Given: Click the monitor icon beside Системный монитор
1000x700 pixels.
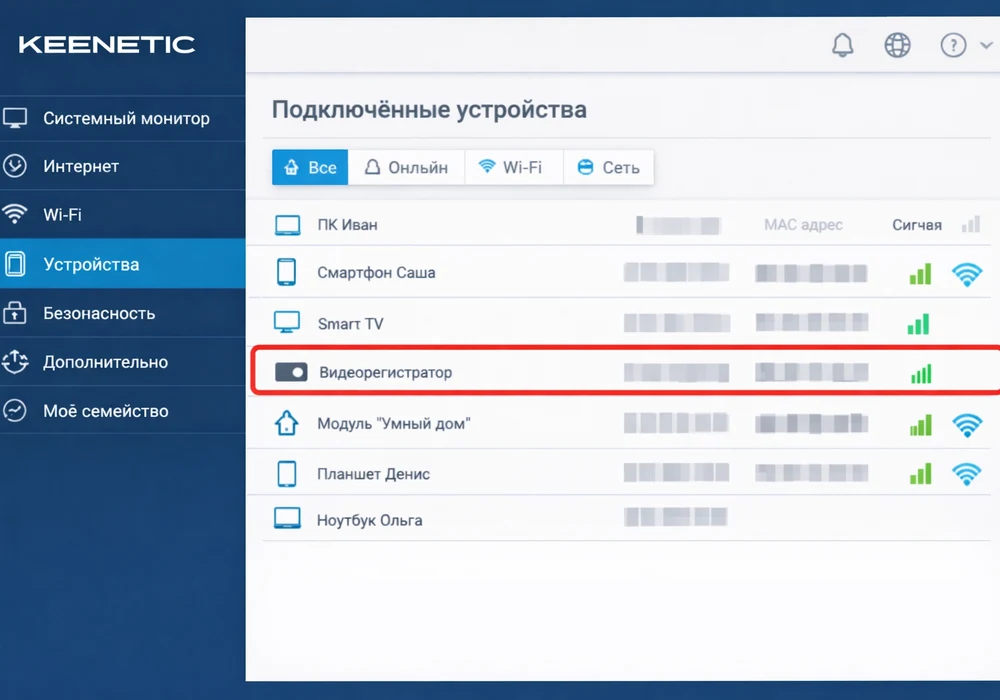Looking at the screenshot, I should point(15,118).
